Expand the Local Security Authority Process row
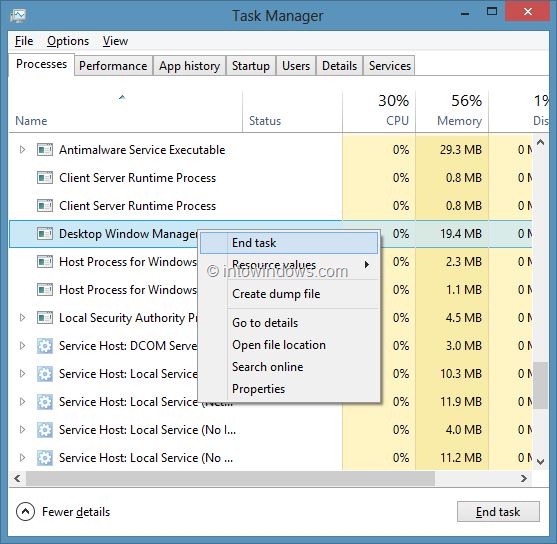Image resolution: width=557 pixels, height=544 pixels. click(22, 318)
